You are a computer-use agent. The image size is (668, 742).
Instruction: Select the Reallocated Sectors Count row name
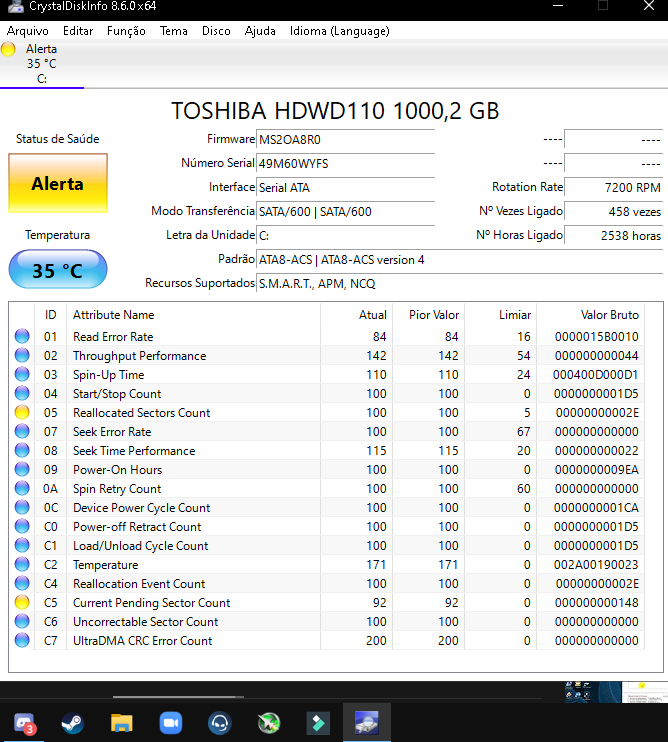click(x=141, y=413)
